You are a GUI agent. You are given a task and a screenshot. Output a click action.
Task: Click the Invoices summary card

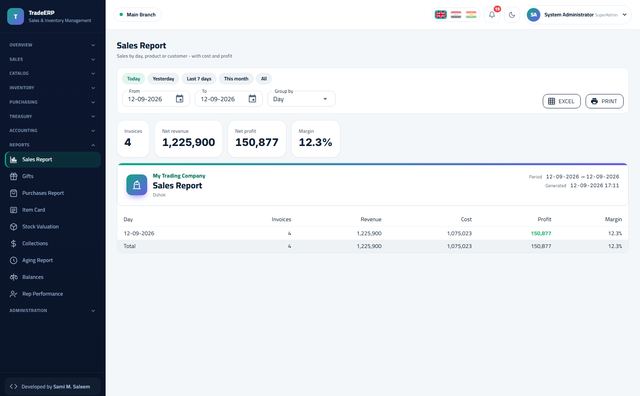[133, 139]
